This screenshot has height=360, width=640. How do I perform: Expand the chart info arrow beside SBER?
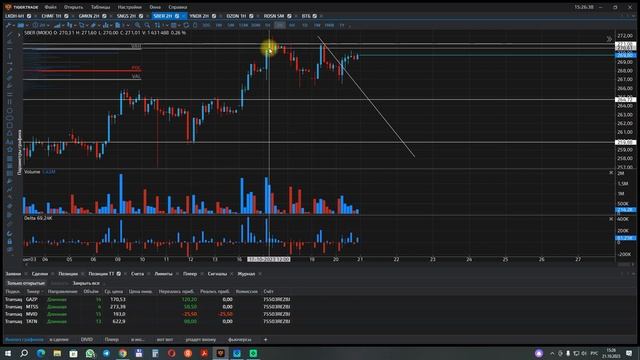[19, 35]
